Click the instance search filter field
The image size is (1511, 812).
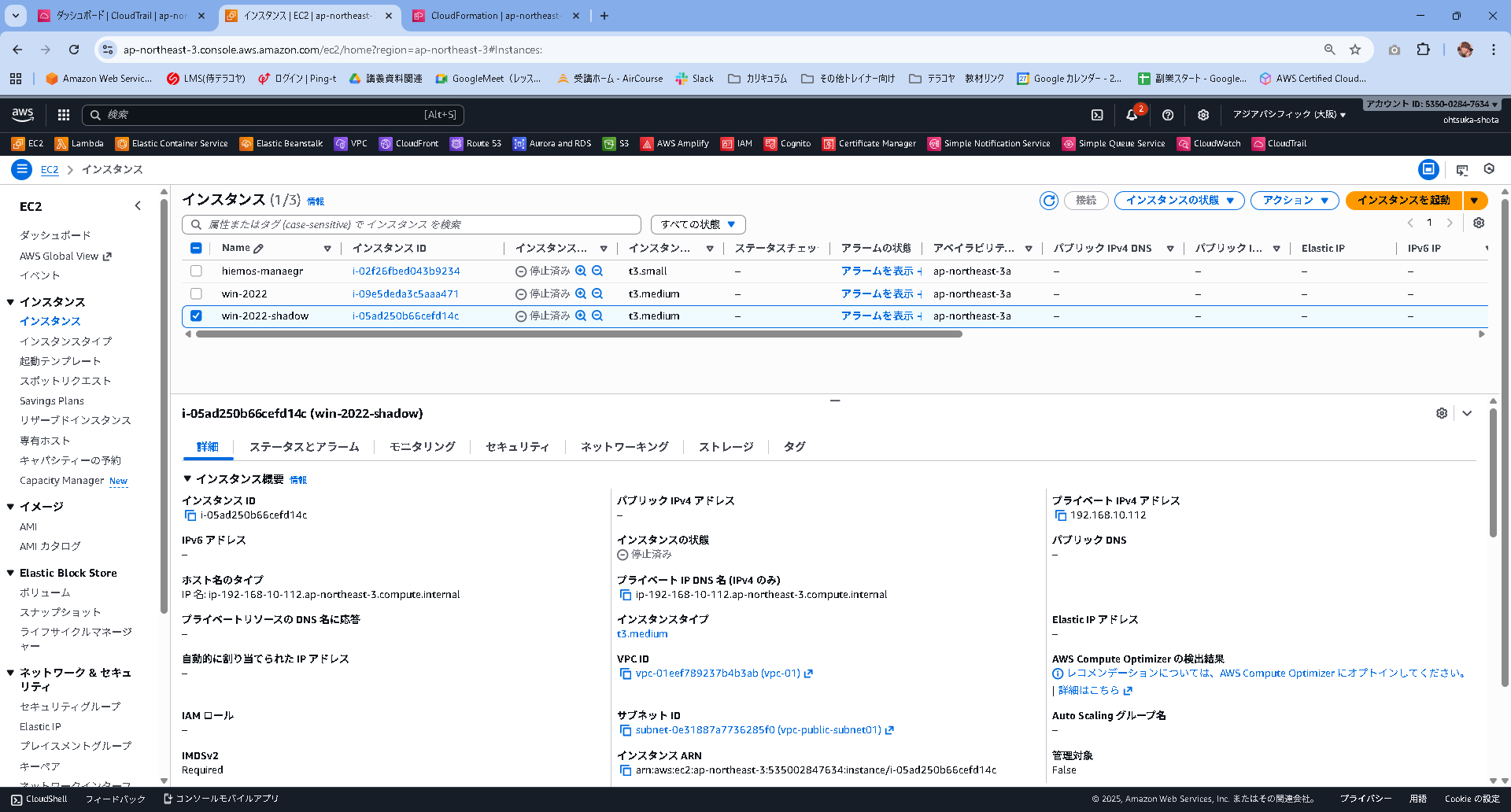pos(412,224)
